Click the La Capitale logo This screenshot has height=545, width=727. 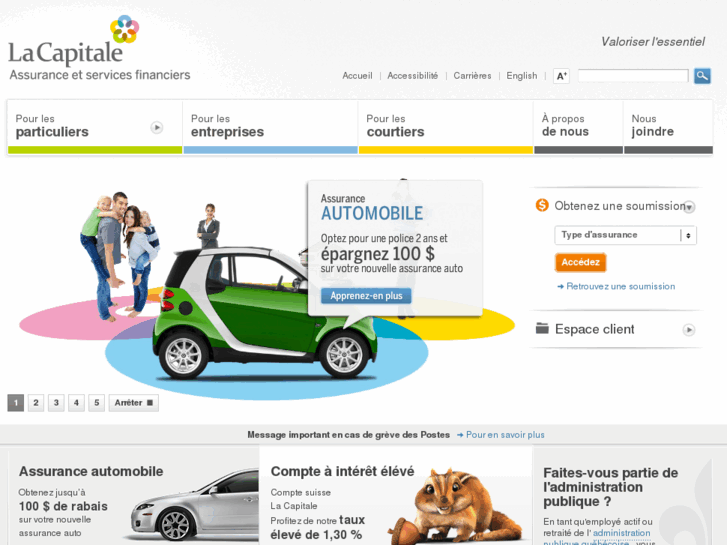pyautogui.click(x=99, y=48)
